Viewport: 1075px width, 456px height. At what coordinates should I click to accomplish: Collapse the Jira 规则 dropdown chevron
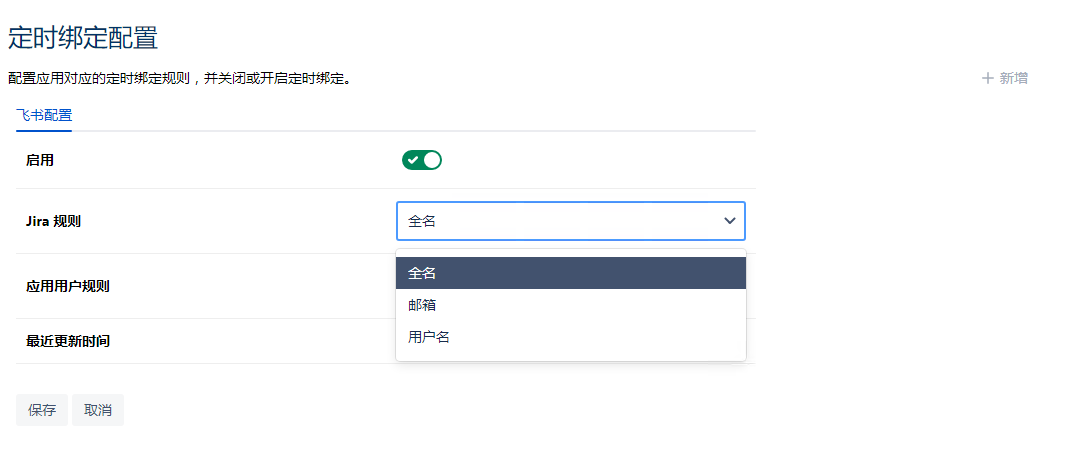(730, 221)
